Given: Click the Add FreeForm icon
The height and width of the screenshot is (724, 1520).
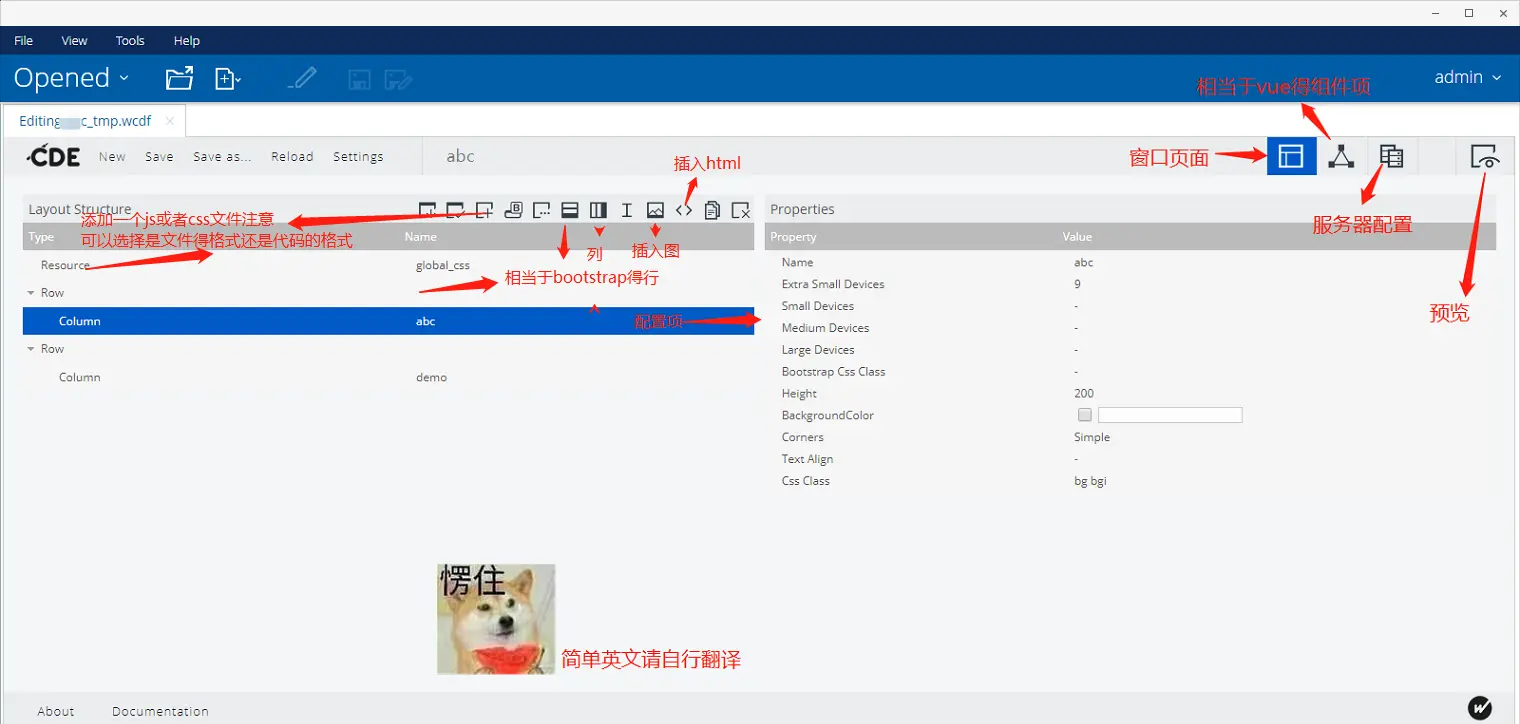Looking at the screenshot, I should click(542, 210).
